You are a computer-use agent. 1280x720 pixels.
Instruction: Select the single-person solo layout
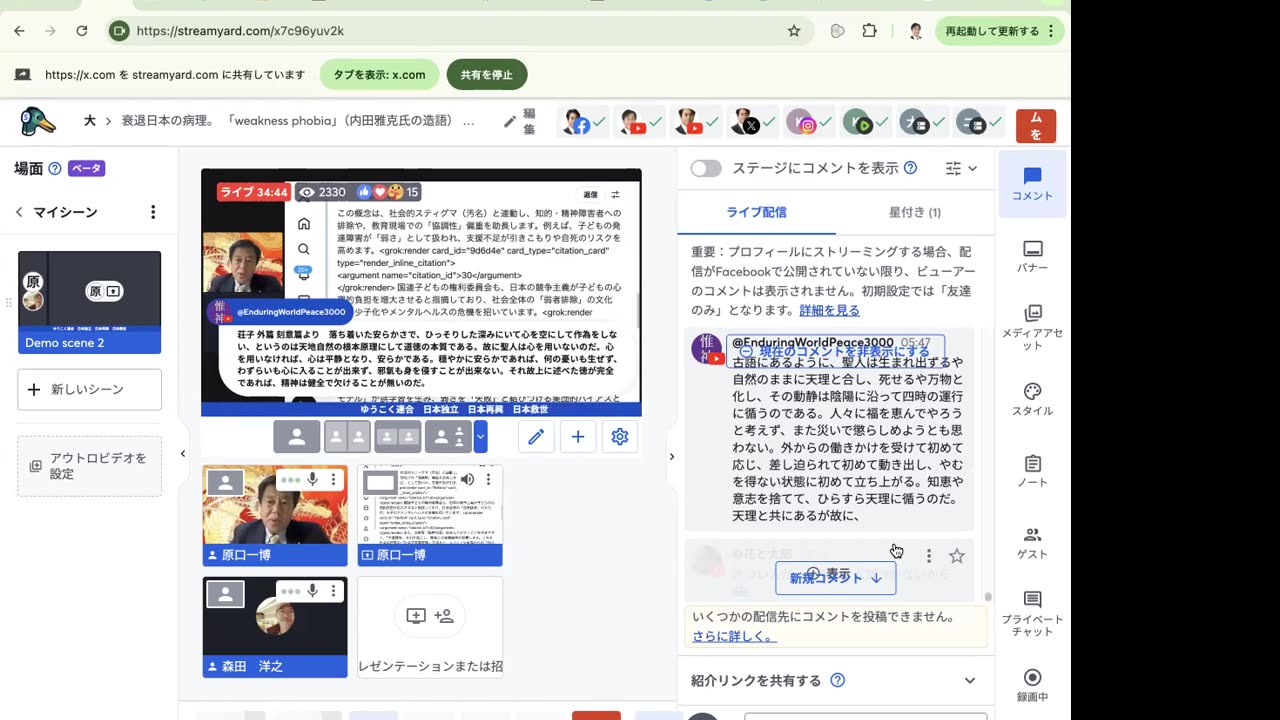coord(297,437)
